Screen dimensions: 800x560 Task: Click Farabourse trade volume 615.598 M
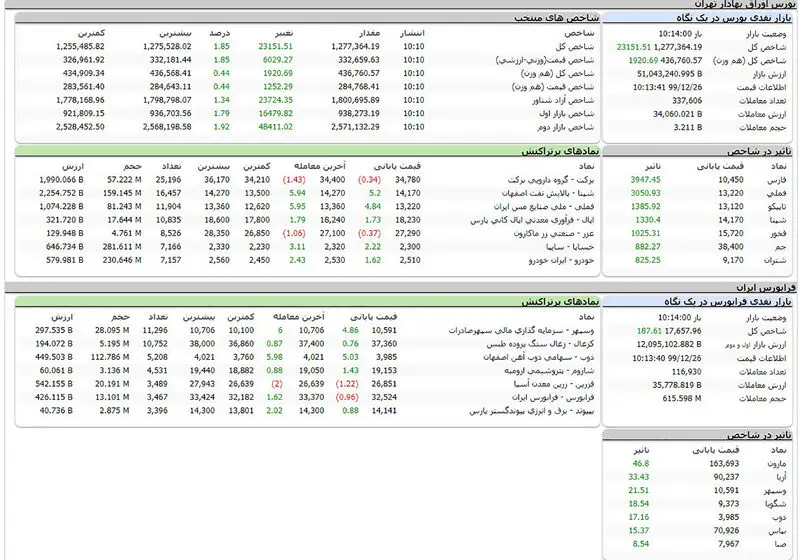pyautogui.click(x=682, y=398)
